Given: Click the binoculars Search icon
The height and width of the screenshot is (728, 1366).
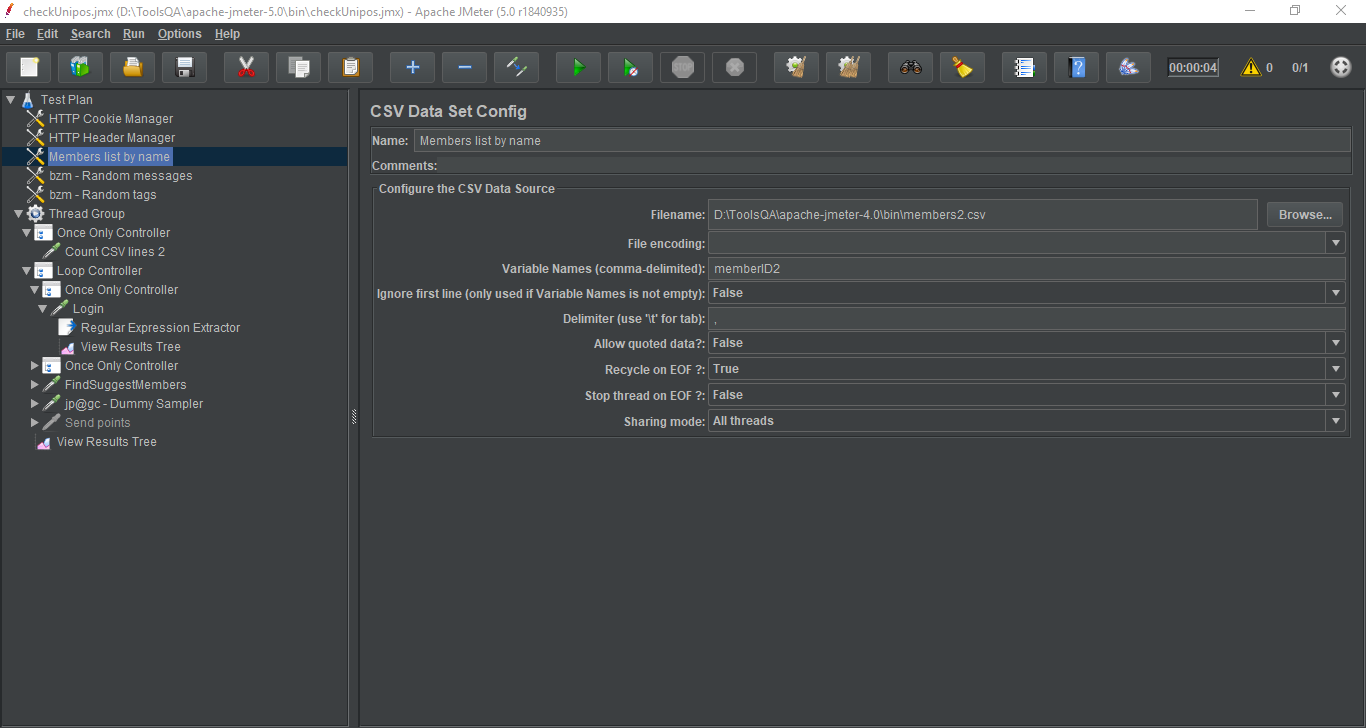Looking at the screenshot, I should click(x=910, y=67).
